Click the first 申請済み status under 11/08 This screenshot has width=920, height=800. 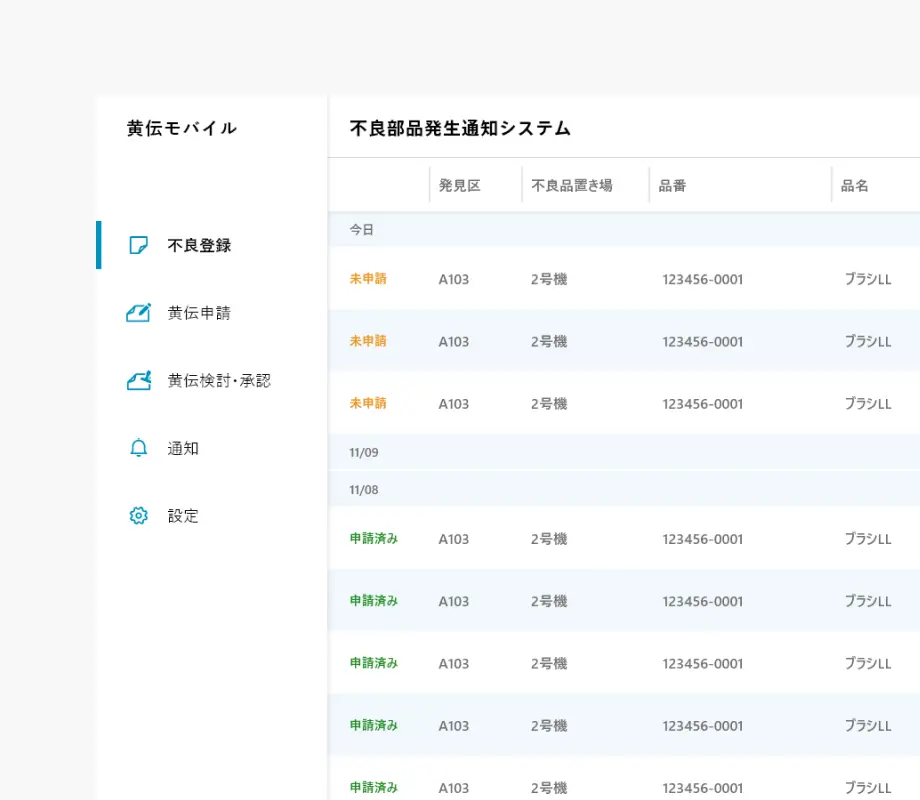(x=374, y=539)
